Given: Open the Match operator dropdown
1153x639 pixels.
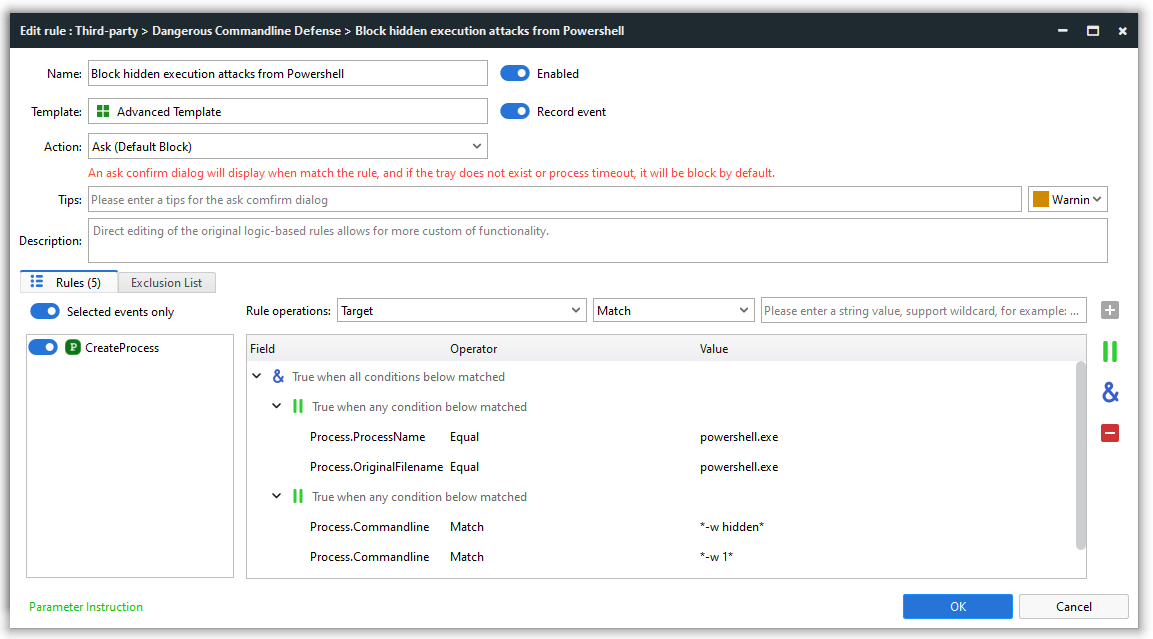Looking at the screenshot, I should tap(673, 311).
